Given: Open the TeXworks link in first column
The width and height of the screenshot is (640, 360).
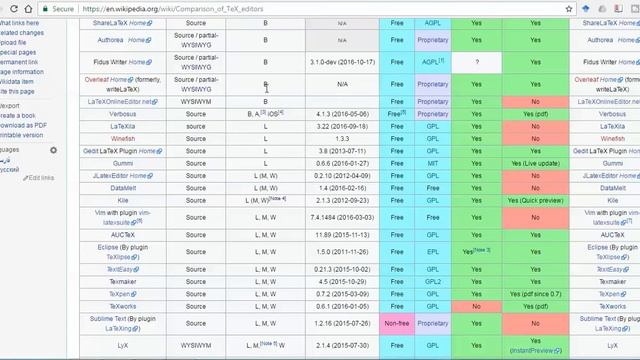Looking at the screenshot, I should point(123,306).
